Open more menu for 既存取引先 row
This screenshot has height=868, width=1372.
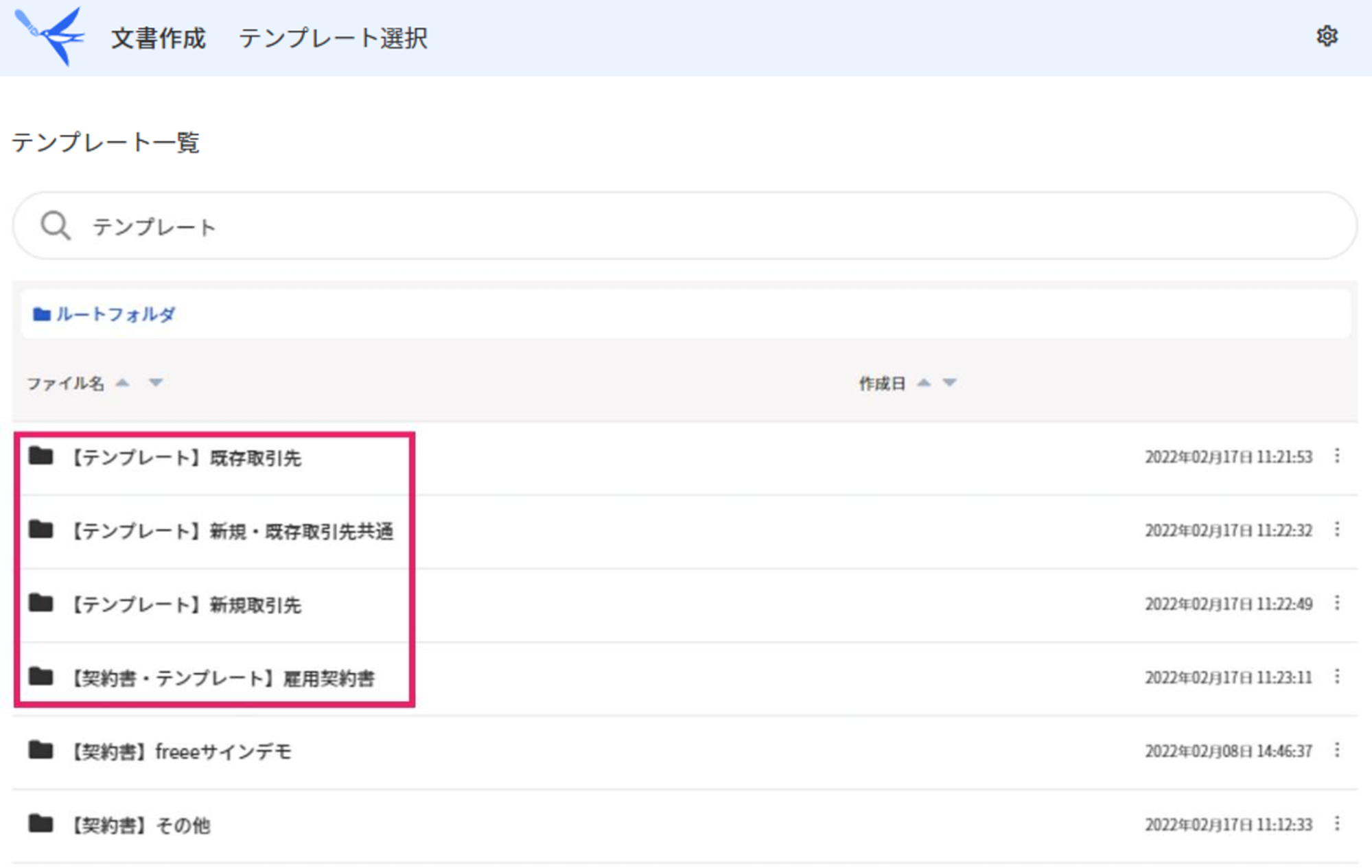(x=1337, y=456)
